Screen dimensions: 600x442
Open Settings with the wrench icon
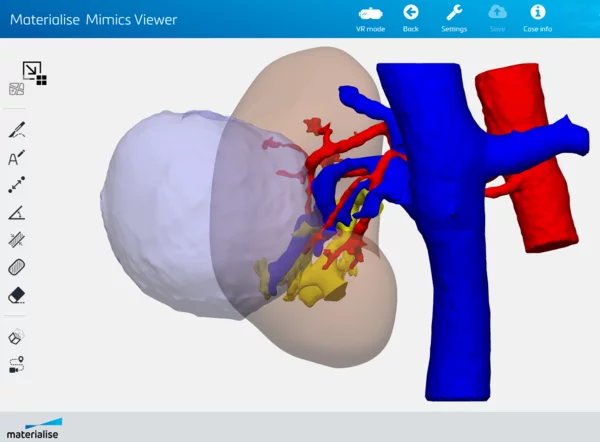click(x=454, y=19)
